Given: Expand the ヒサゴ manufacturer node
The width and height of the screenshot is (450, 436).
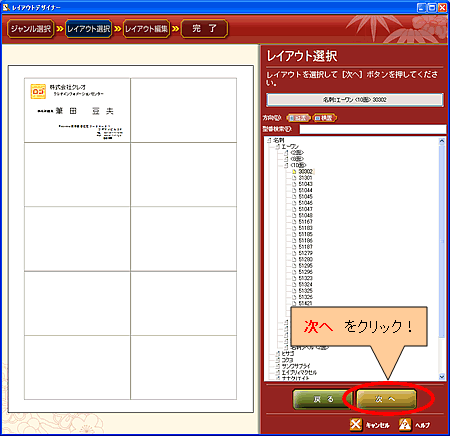Looking at the screenshot, I should 278,354.
